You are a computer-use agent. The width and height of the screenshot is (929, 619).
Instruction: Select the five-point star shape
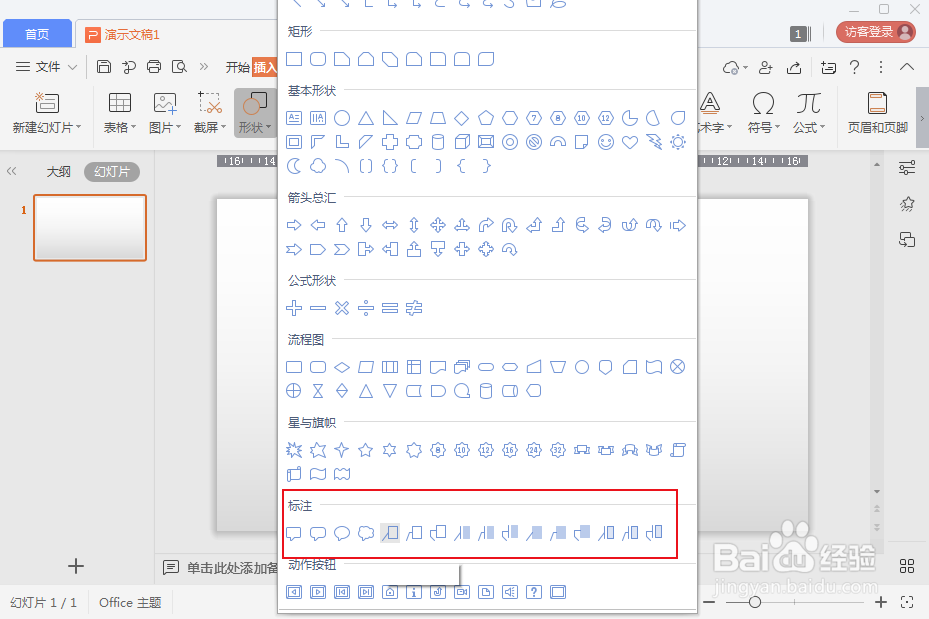pyautogui.click(x=366, y=450)
